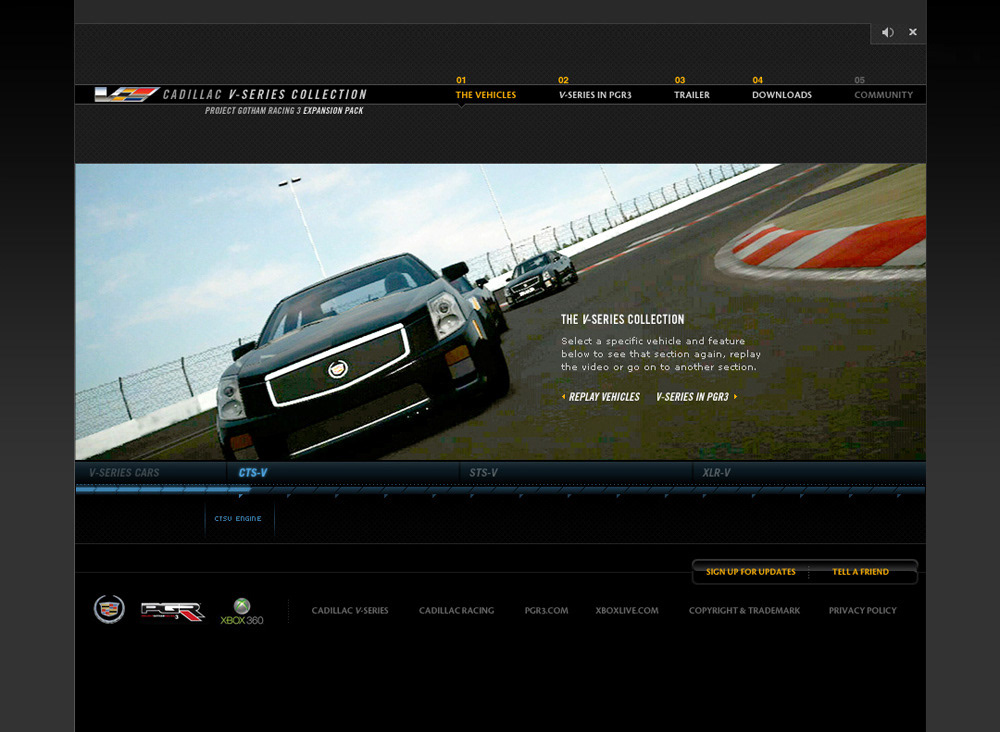The height and width of the screenshot is (732, 1000).
Task: Visit the XboxLive.com footer link
Action: 627,610
